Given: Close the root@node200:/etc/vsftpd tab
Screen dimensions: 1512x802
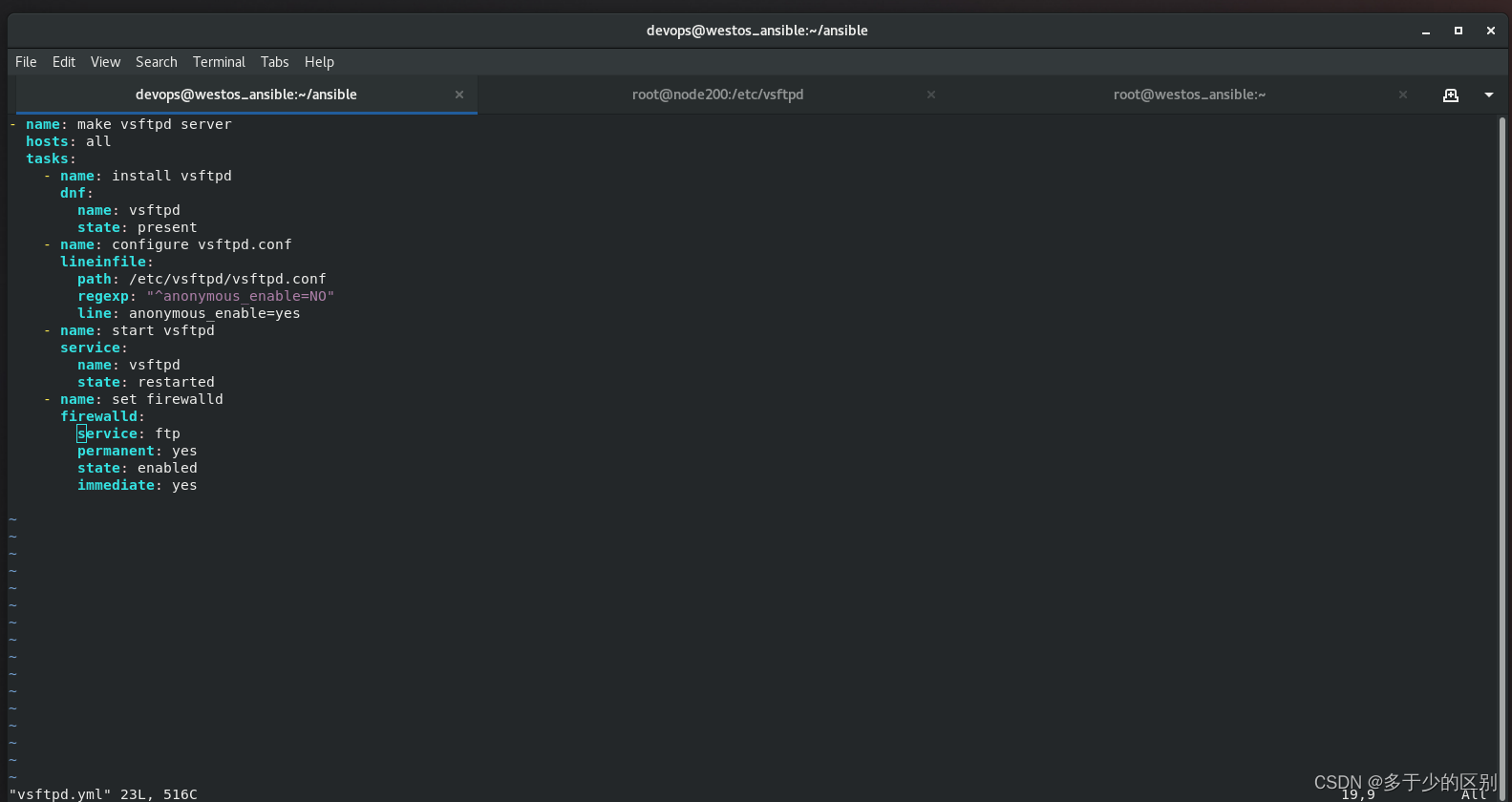Looking at the screenshot, I should pyautogui.click(x=931, y=95).
